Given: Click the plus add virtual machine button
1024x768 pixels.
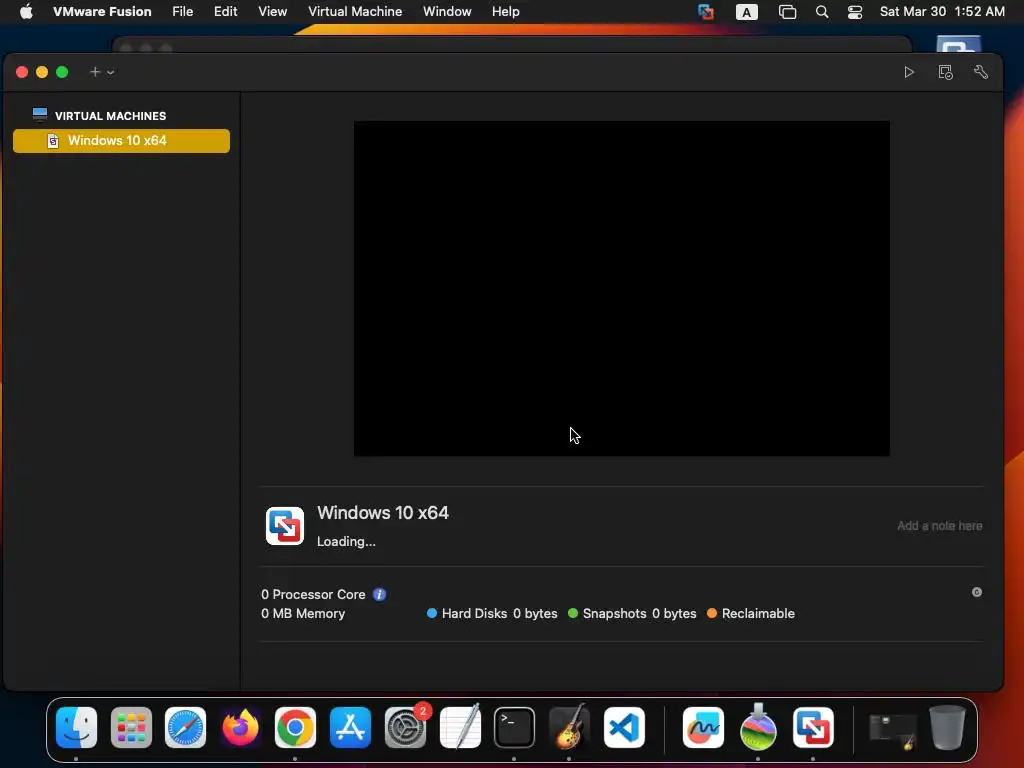Looking at the screenshot, I should 95,72.
